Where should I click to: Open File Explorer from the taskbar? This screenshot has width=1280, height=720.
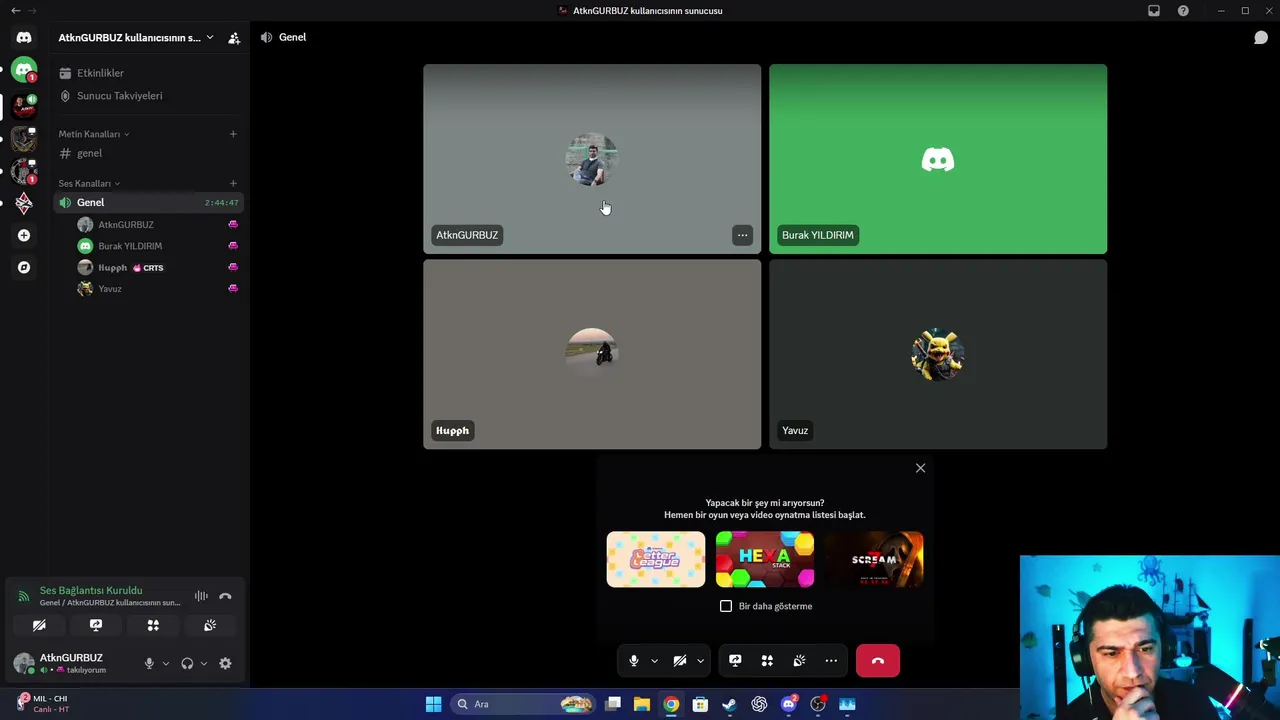coord(642,704)
